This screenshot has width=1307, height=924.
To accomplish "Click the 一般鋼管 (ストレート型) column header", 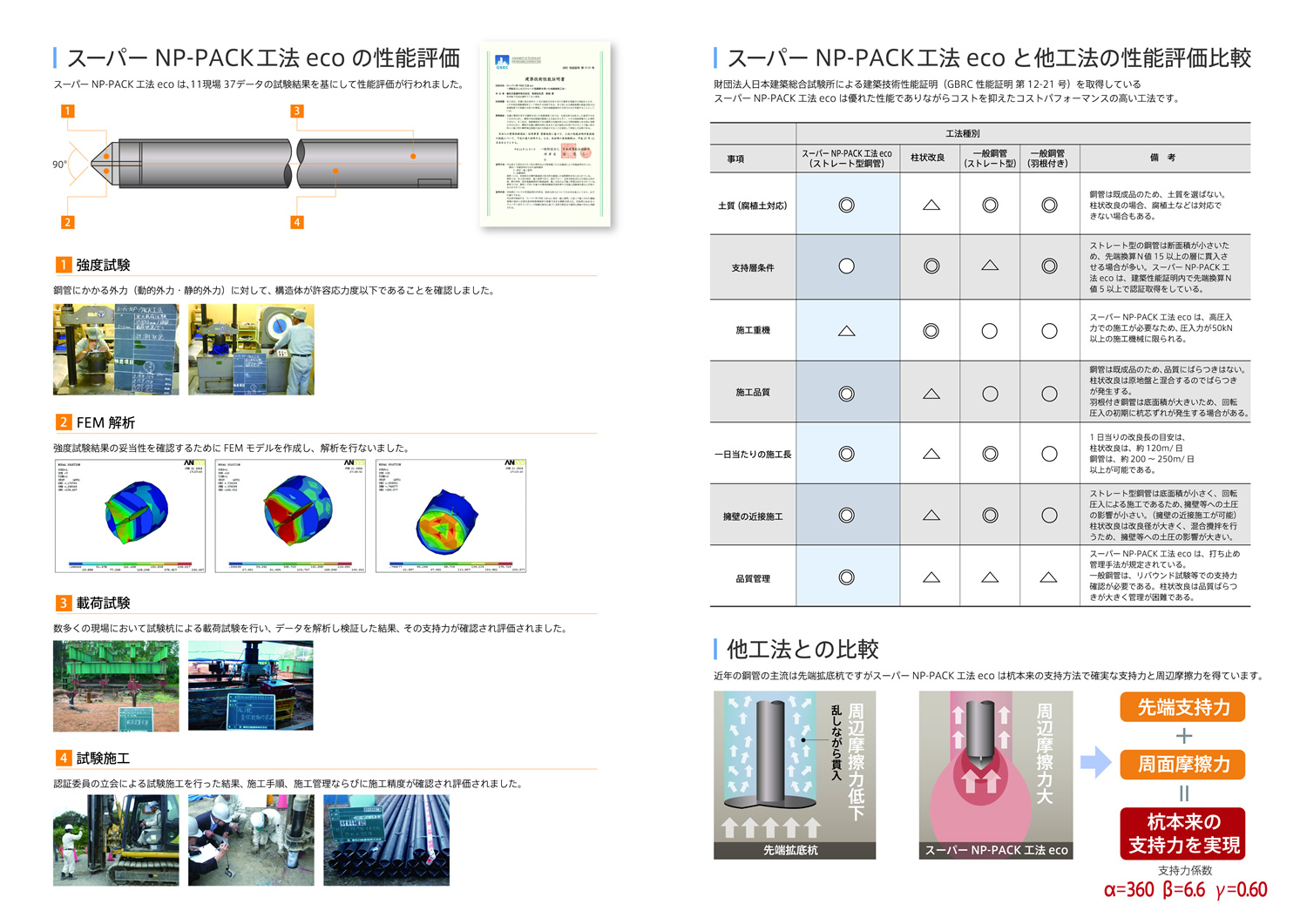I will point(990,158).
